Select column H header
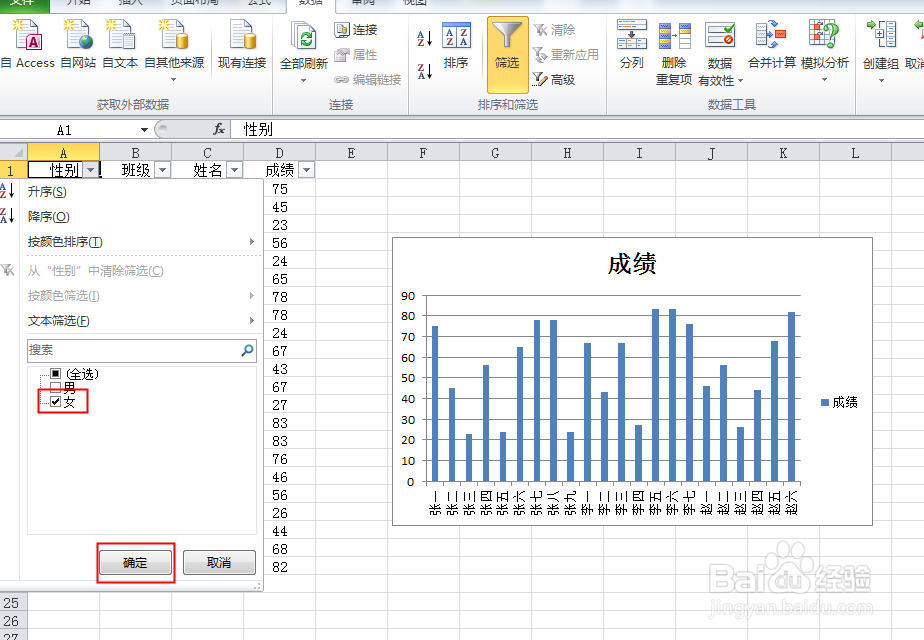The height and width of the screenshot is (640, 924). [x=567, y=153]
